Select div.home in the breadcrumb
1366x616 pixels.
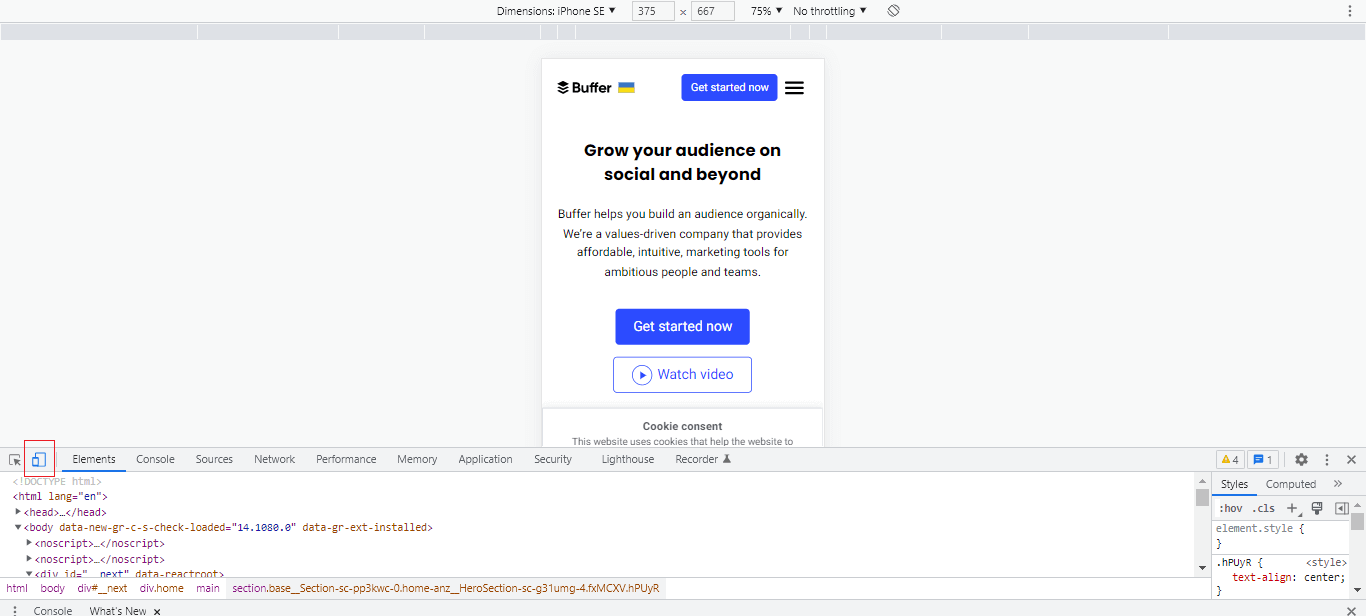tap(162, 588)
